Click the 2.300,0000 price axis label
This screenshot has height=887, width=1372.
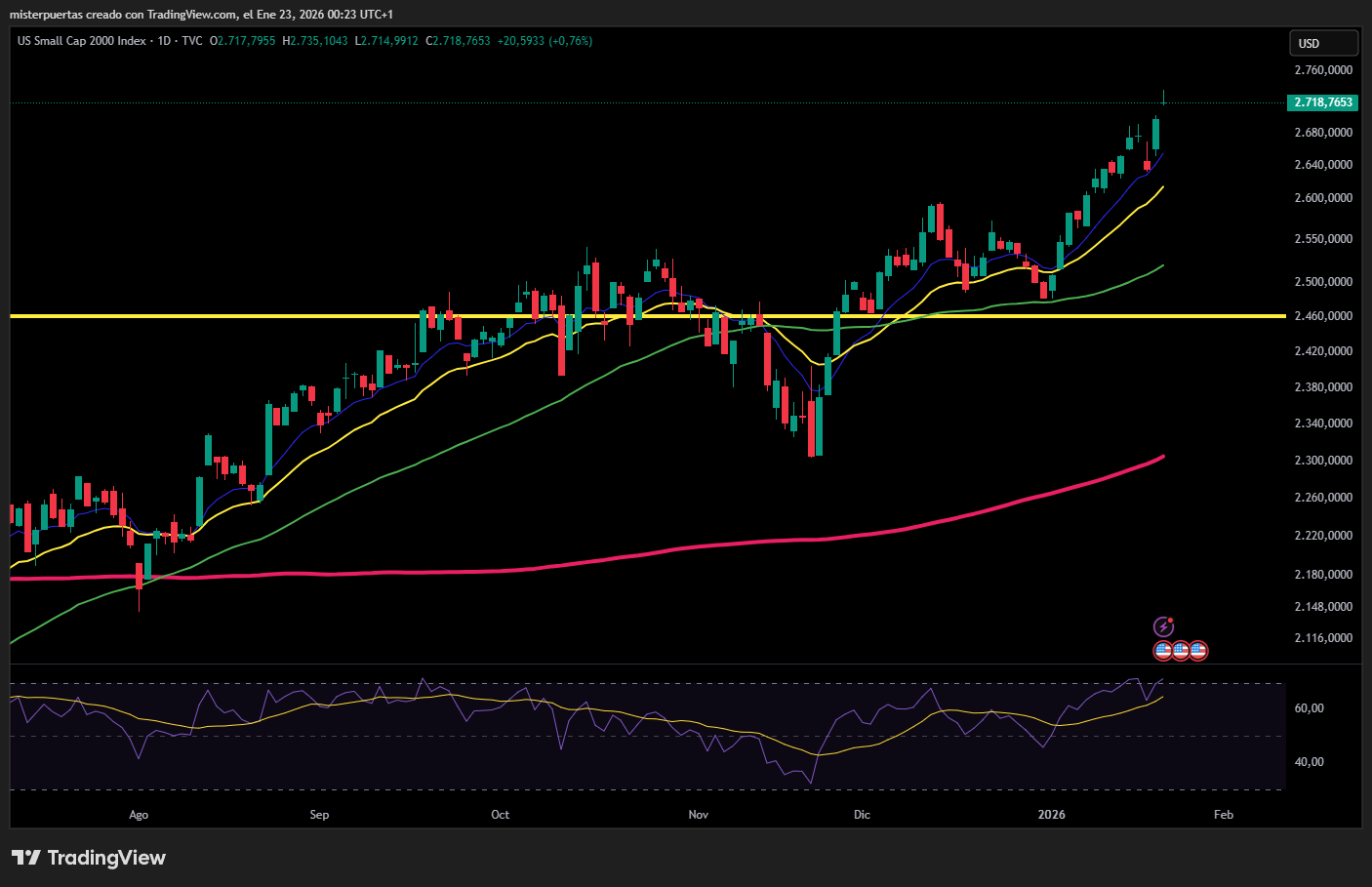click(x=1323, y=461)
